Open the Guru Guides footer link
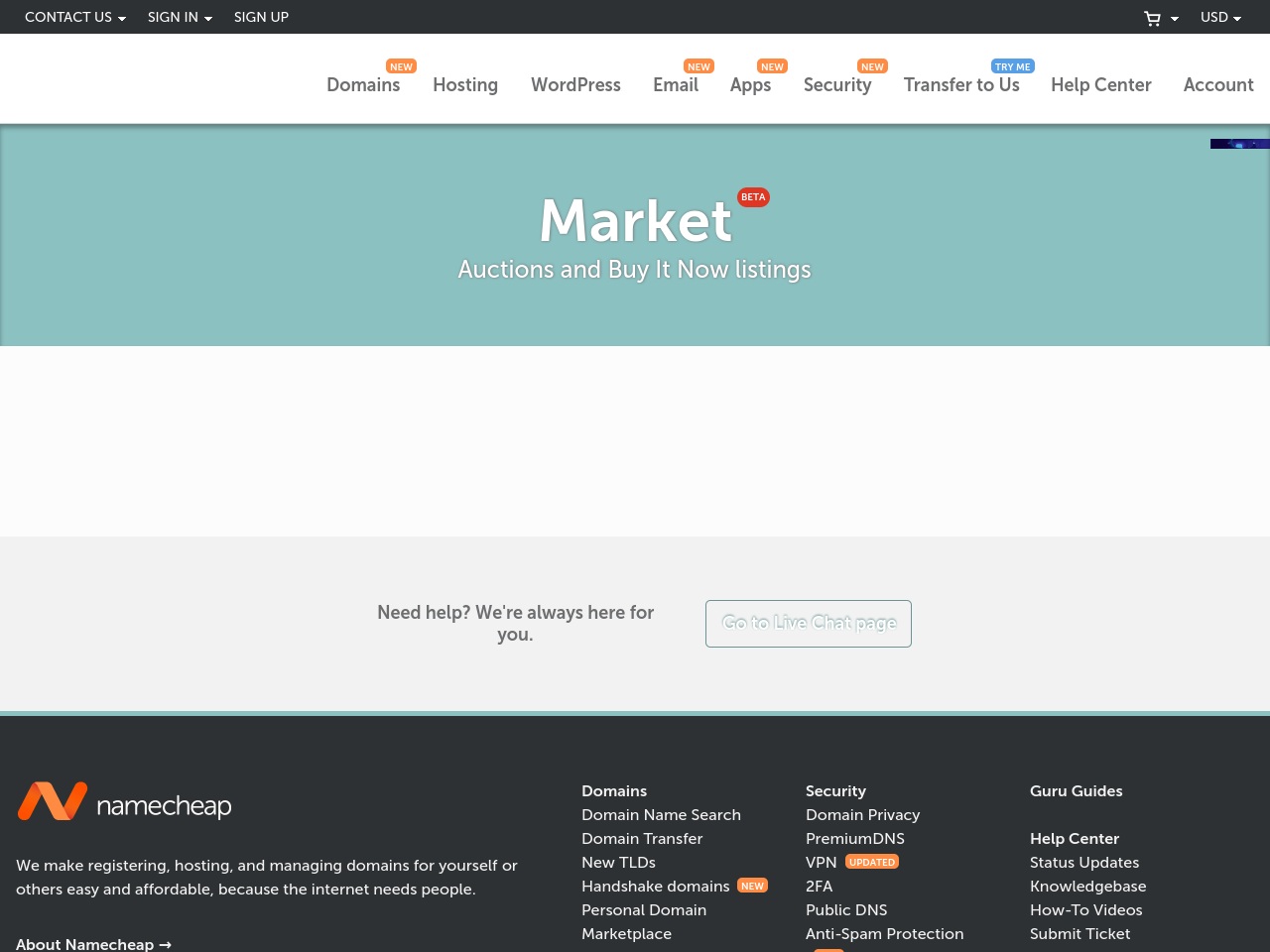The height and width of the screenshot is (952, 1270). point(1077,791)
